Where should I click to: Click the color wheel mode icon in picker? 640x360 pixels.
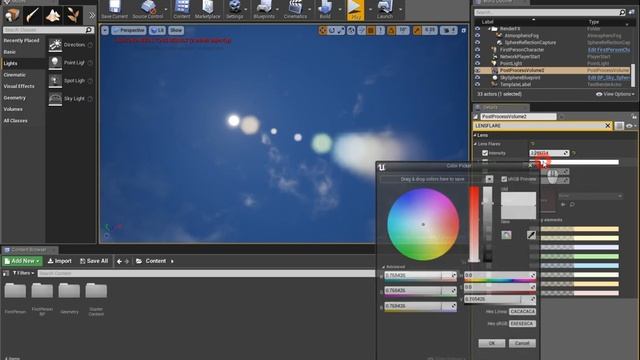pos(507,235)
